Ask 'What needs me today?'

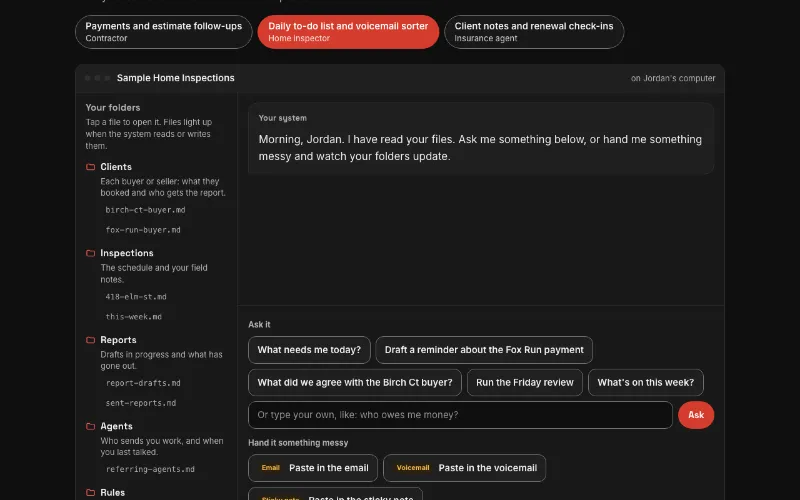point(309,350)
